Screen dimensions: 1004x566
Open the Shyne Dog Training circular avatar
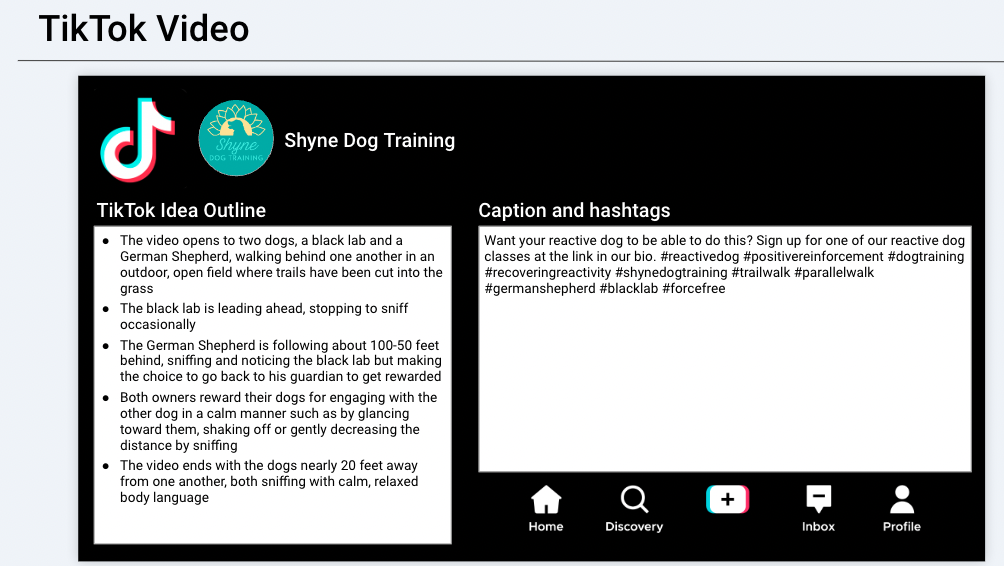tap(236, 138)
